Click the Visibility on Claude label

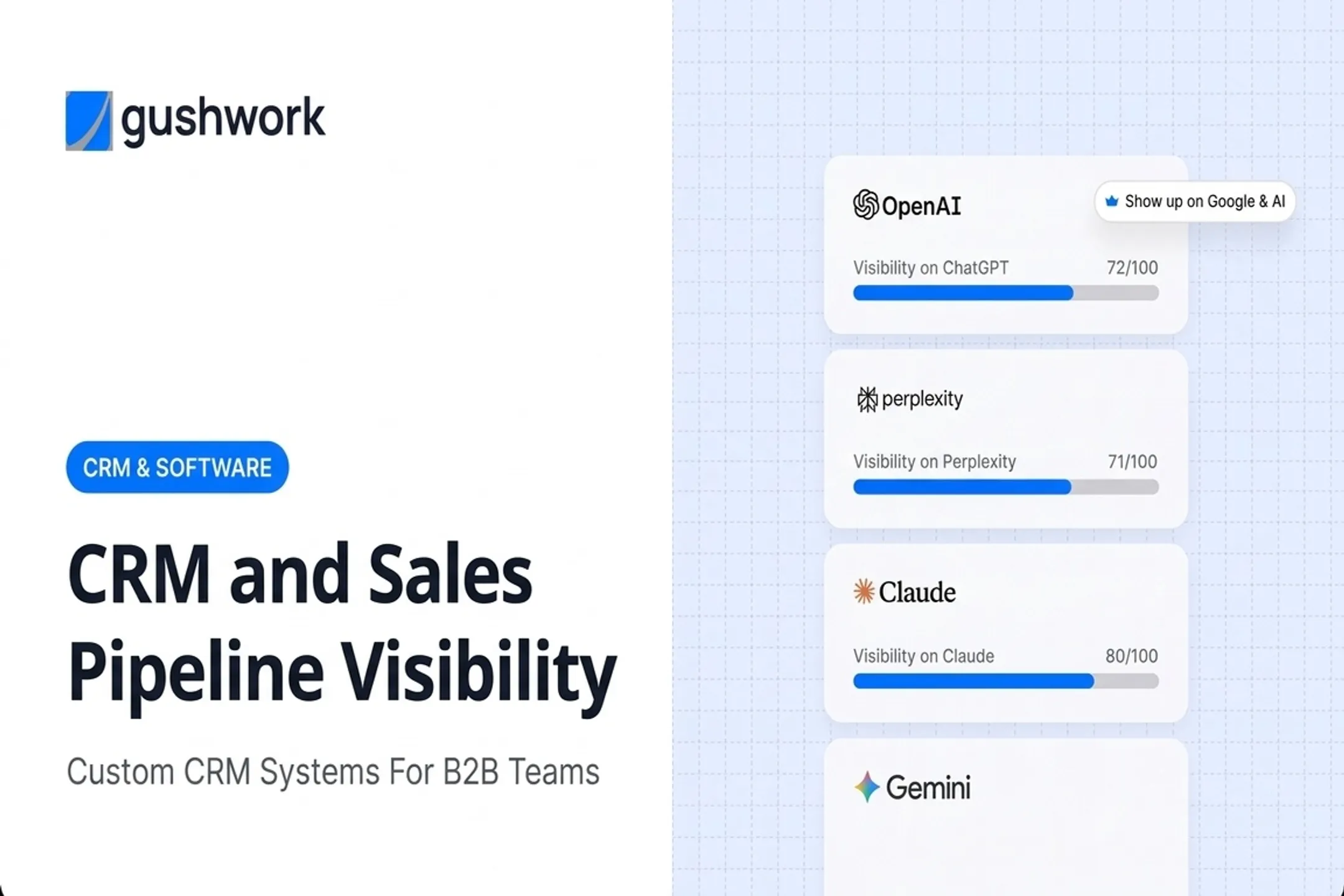923,656
